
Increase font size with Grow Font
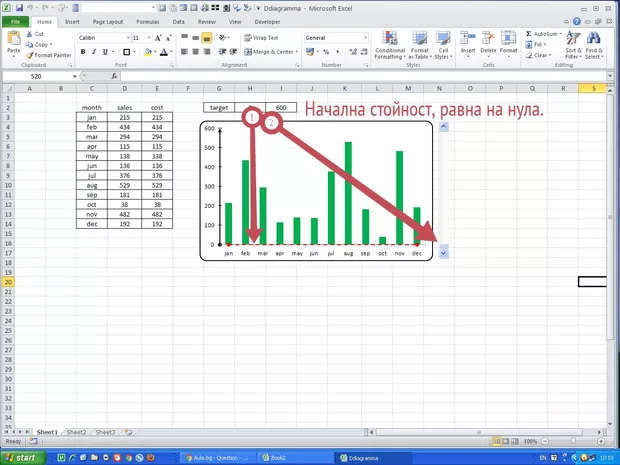[x=158, y=38]
